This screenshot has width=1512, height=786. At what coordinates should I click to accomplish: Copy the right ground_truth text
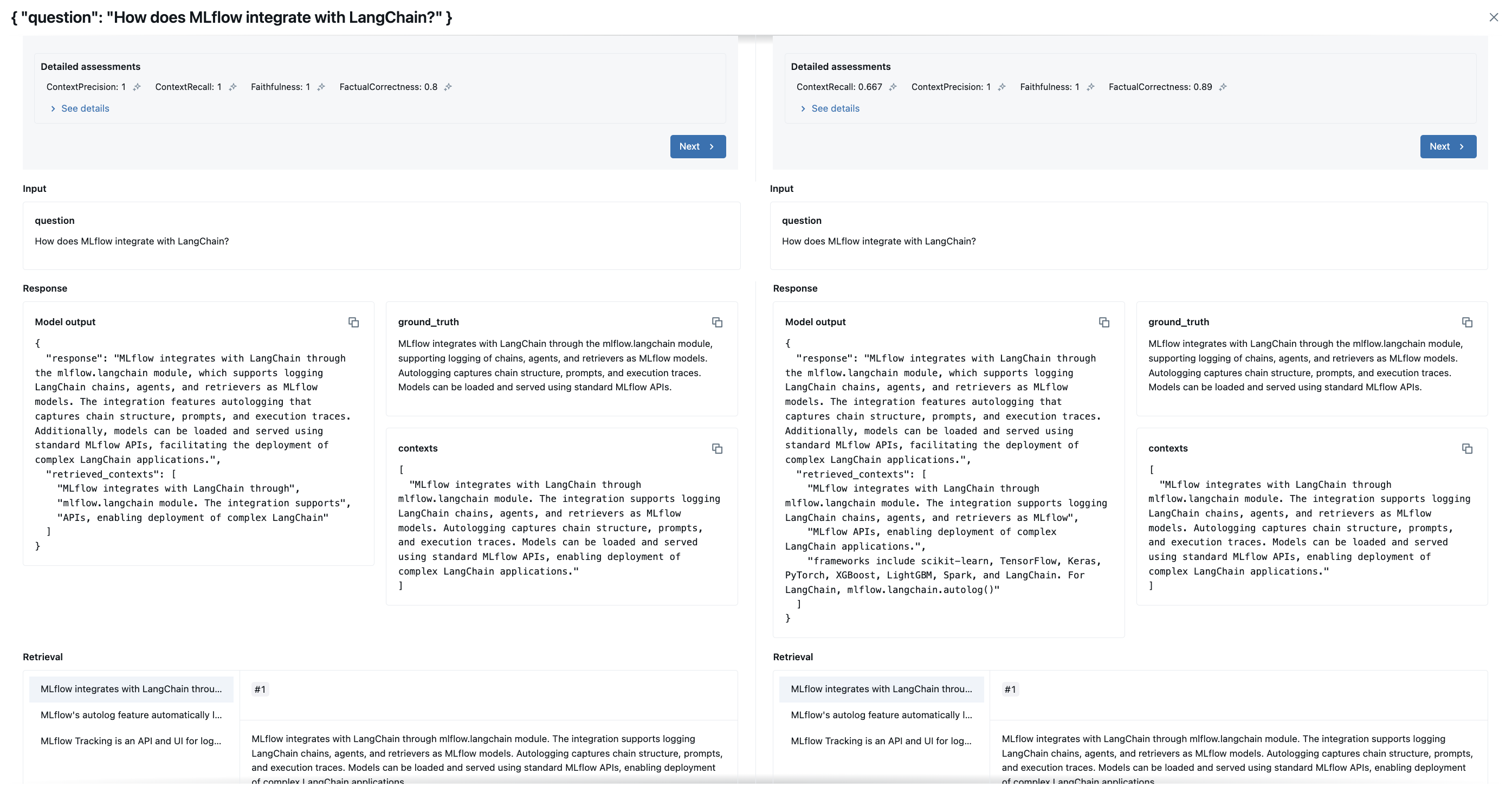(1467, 323)
